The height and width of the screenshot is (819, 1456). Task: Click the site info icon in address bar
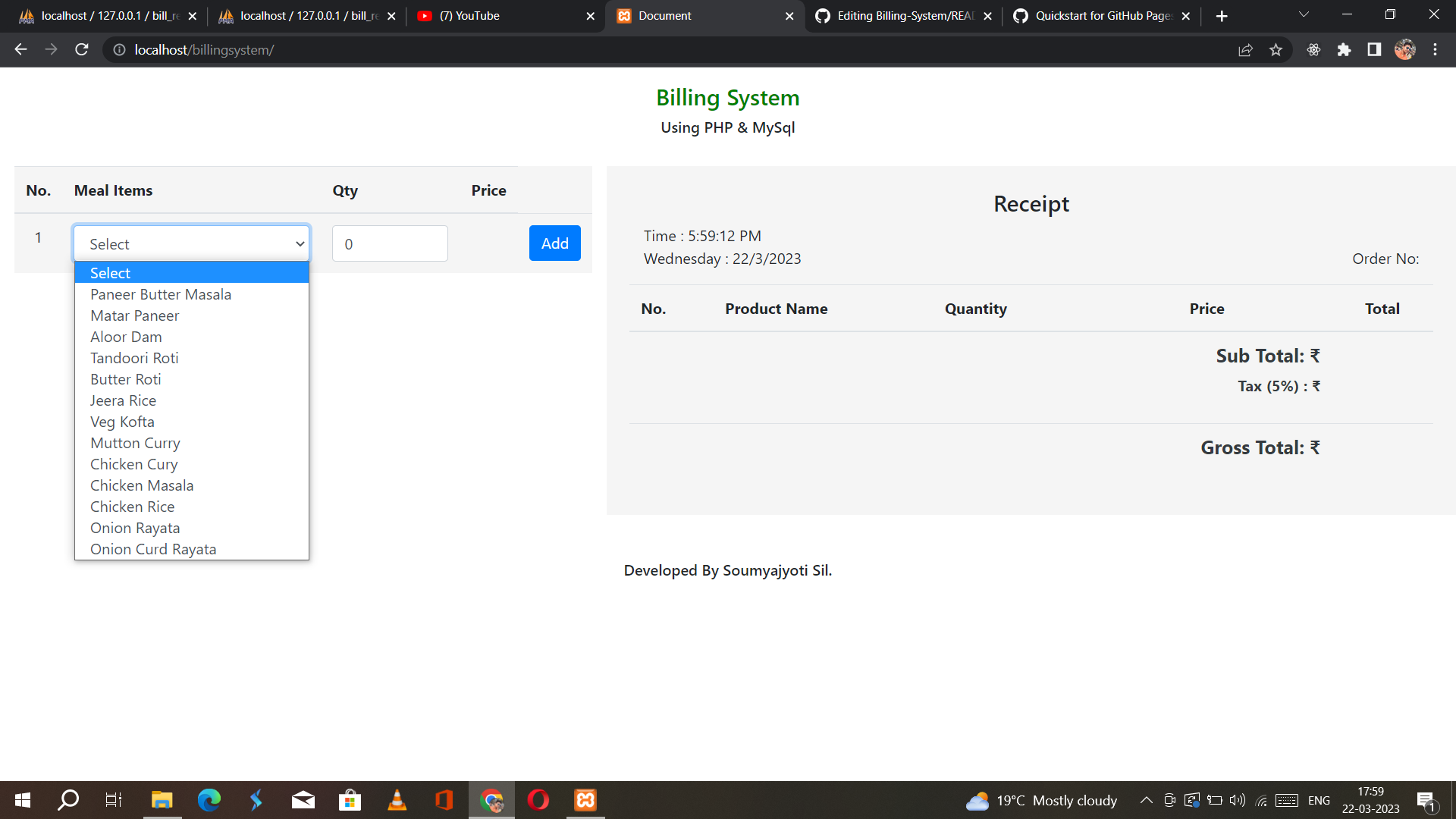[x=119, y=50]
